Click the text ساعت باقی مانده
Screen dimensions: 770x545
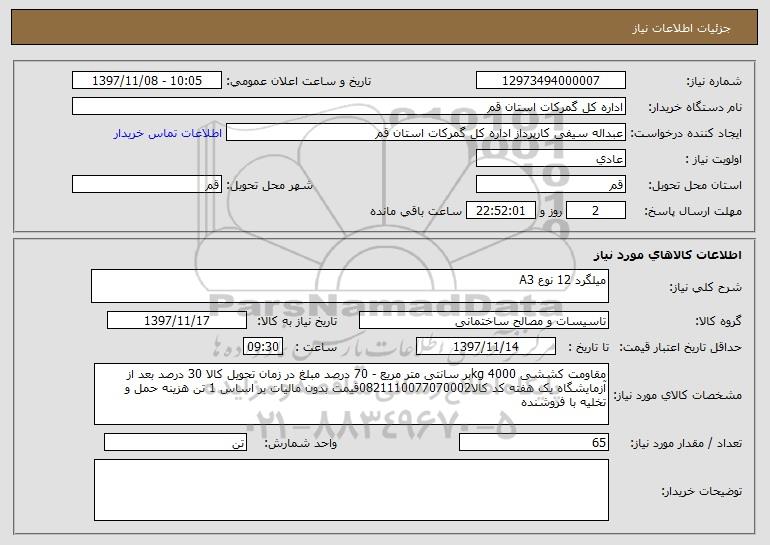click(415, 211)
